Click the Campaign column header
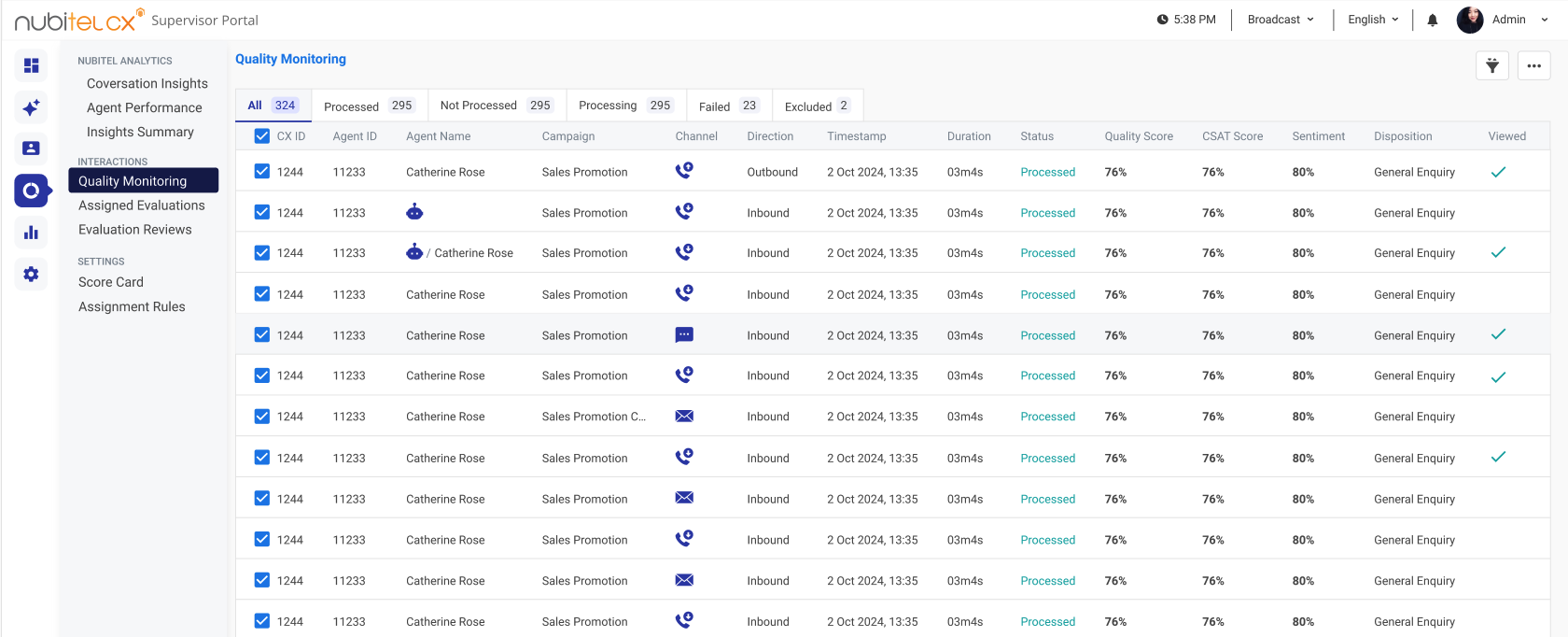This screenshot has width=1568, height=637. (x=568, y=136)
